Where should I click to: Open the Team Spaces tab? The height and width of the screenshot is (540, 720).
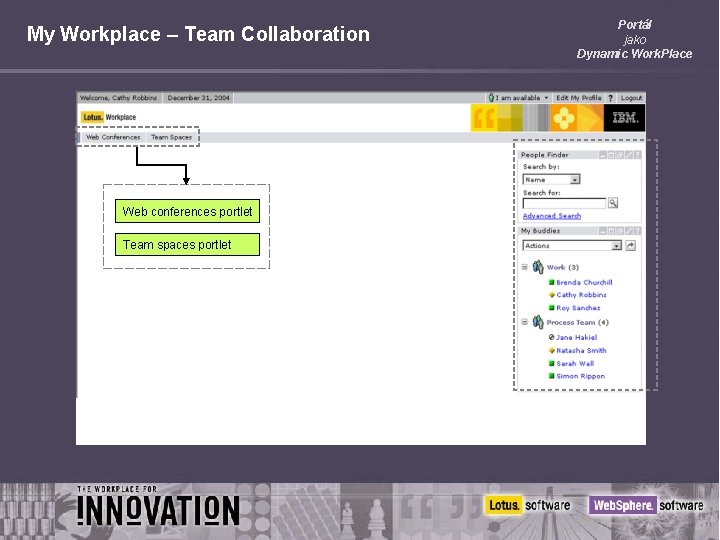pyautogui.click(x=171, y=137)
